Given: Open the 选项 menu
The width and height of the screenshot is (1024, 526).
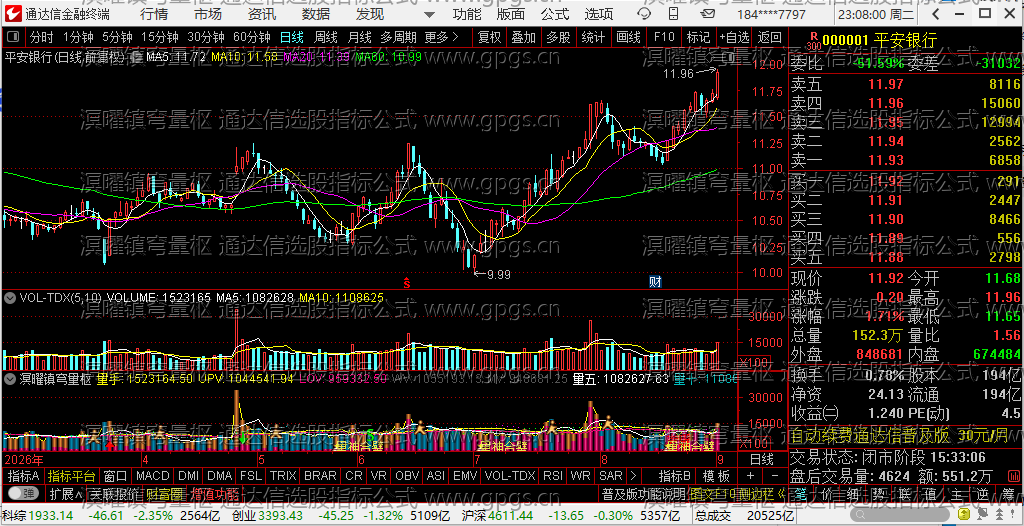Looking at the screenshot, I should (x=599, y=14).
